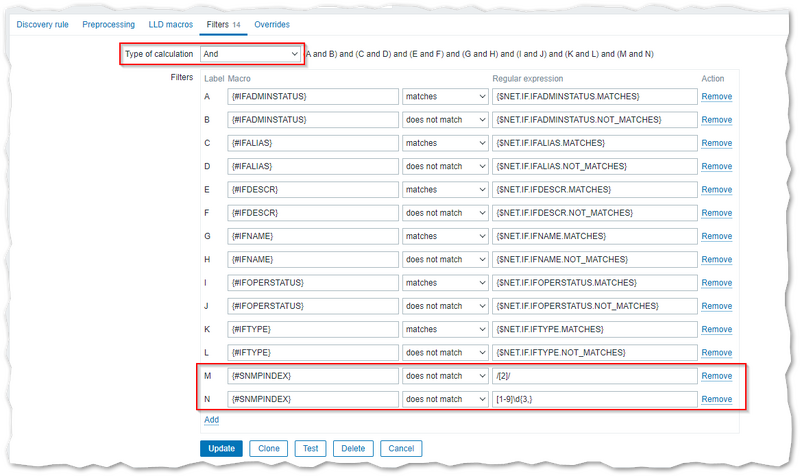The image size is (800, 476).
Task: Expand operator dropdown for filter A
Action: click(445, 96)
